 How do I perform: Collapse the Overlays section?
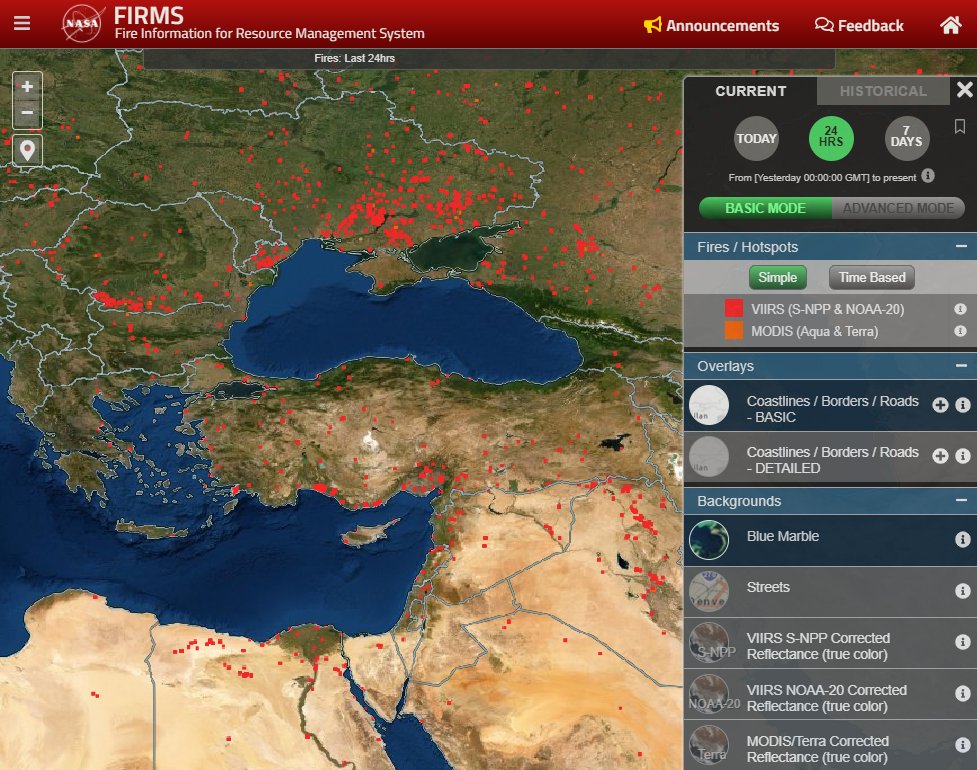click(x=960, y=366)
